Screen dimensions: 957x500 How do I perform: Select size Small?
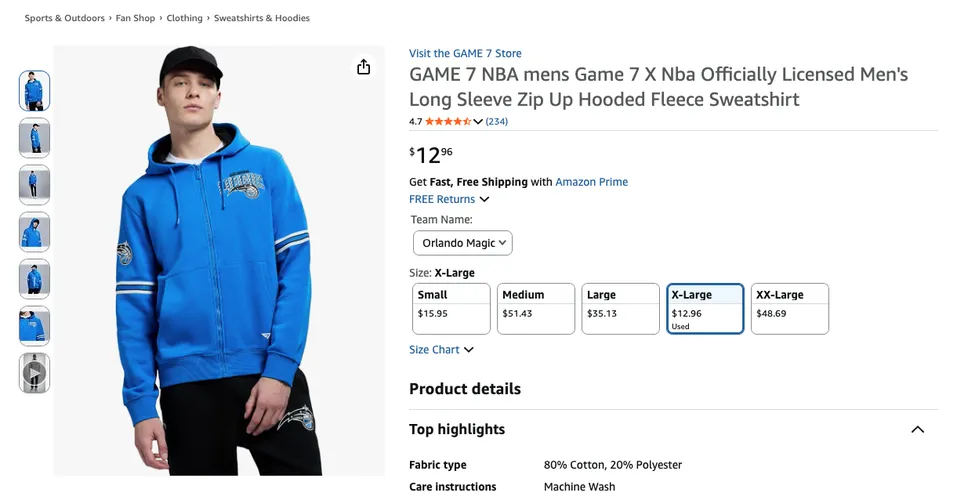(451, 309)
